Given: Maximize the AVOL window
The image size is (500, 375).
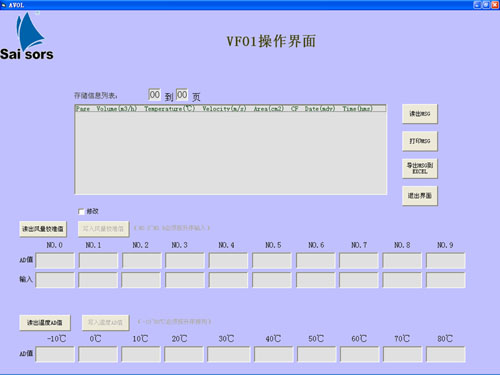Looking at the screenshot, I should coord(486,5).
